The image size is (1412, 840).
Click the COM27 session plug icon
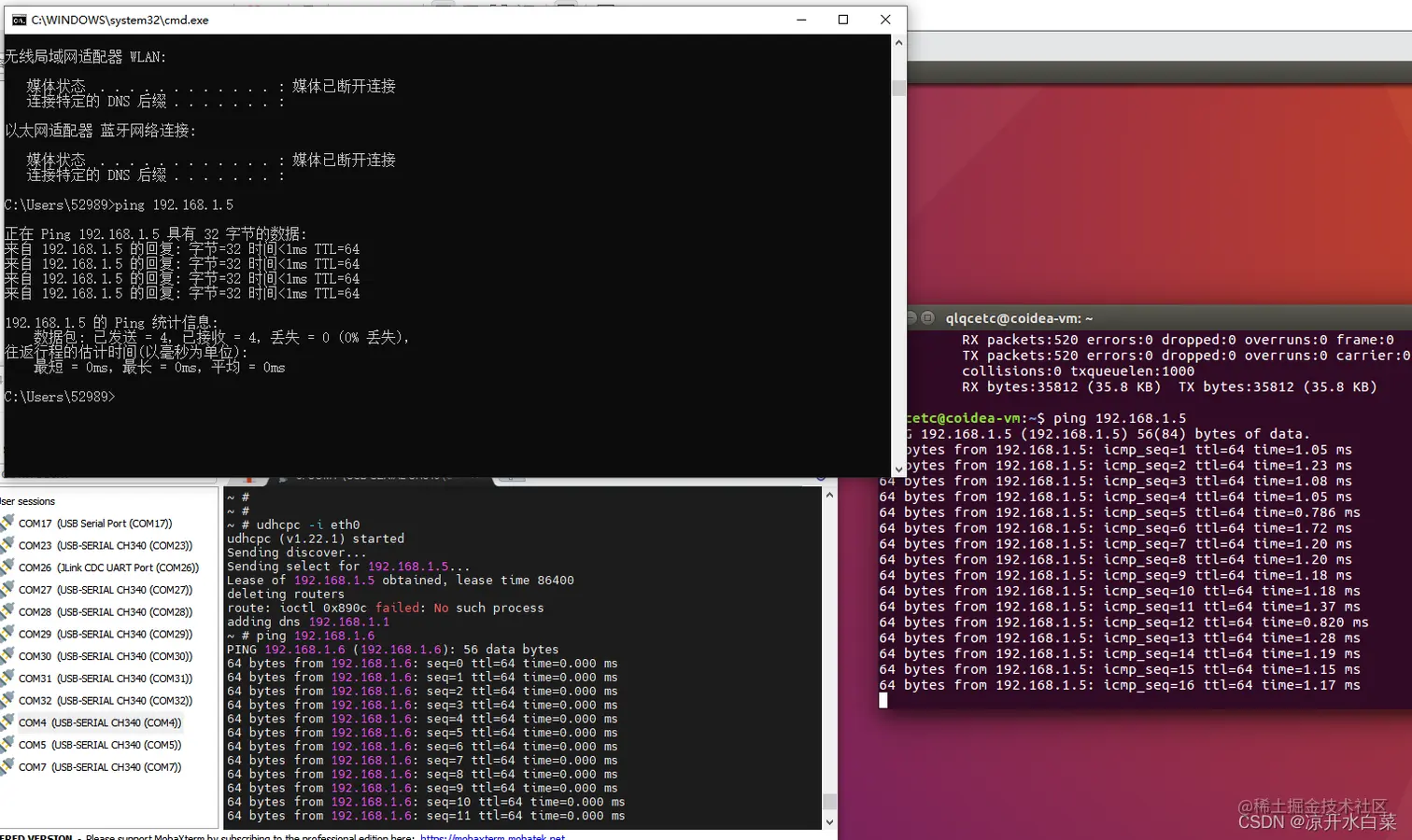(7, 589)
